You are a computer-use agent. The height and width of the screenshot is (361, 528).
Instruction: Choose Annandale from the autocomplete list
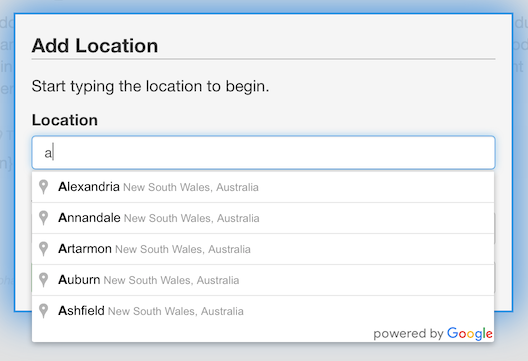[263, 218]
